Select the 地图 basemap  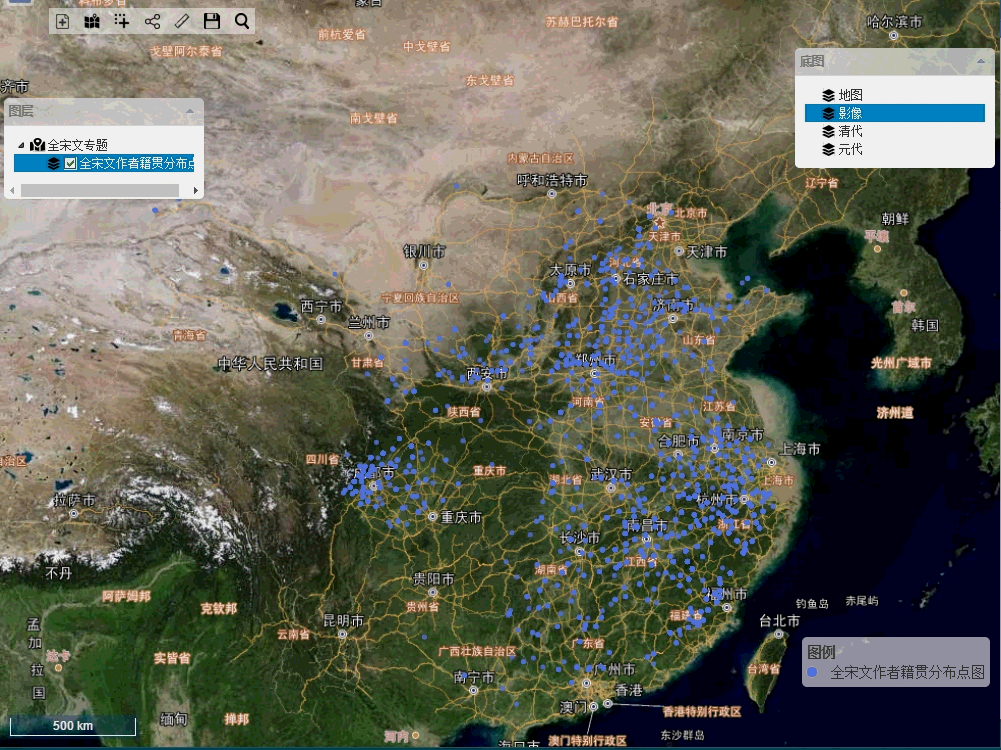(x=850, y=95)
